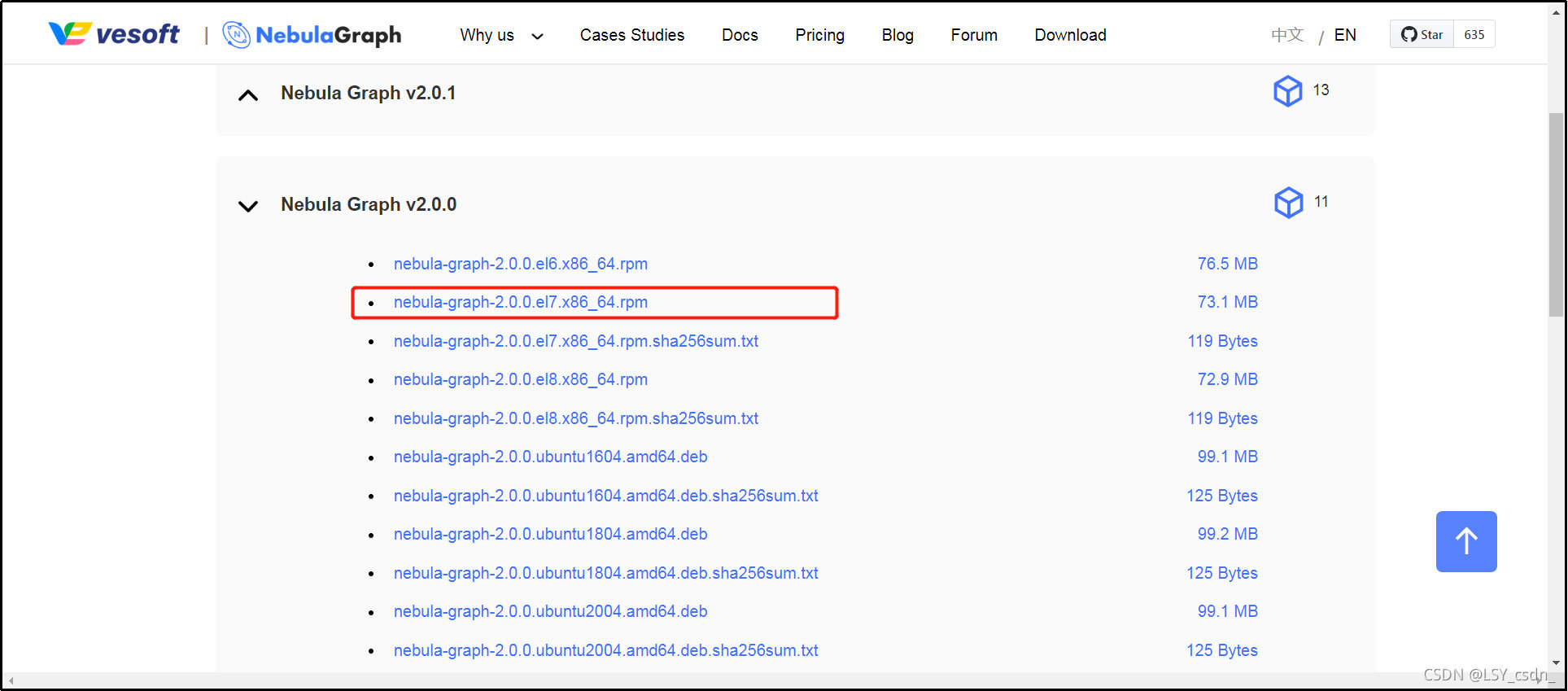Switch the site language to 中文
Screen dimensions: 1568x691
(1287, 35)
